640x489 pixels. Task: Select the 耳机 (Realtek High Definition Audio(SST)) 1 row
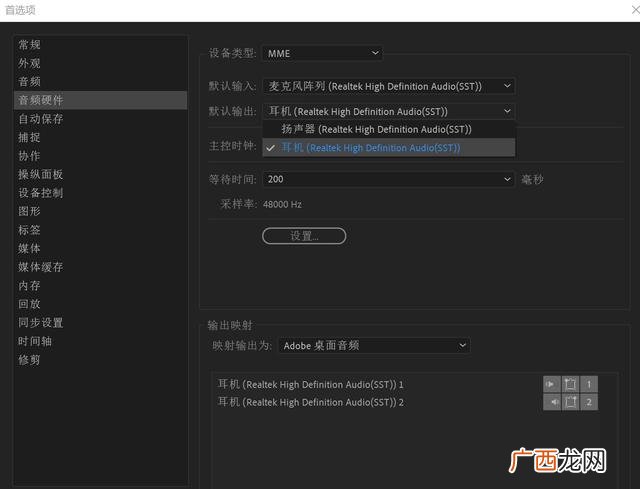click(311, 384)
